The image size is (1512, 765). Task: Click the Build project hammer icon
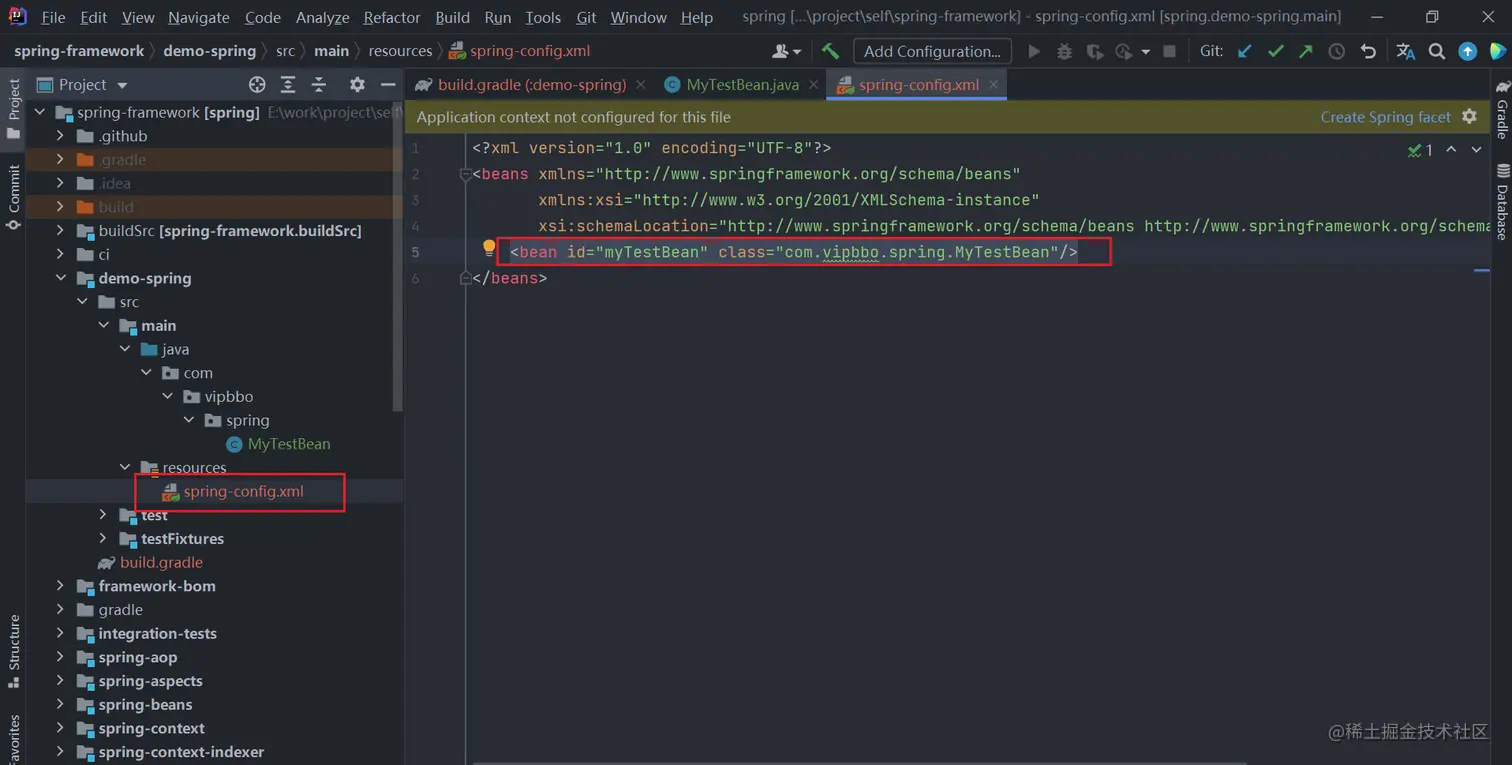pyautogui.click(x=830, y=51)
